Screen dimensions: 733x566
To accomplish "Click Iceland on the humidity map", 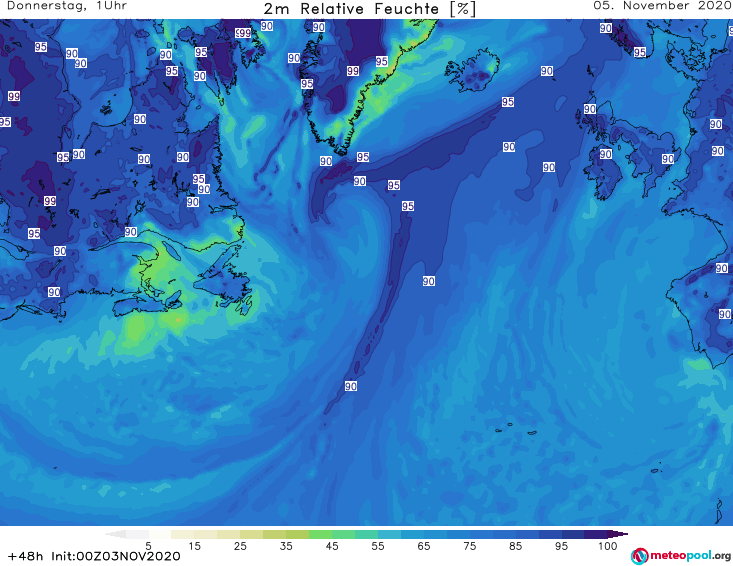I will coord(473,71).
